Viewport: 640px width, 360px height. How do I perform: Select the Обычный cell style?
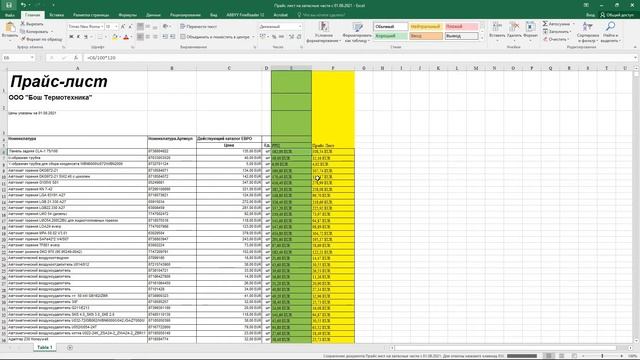(x=390, y=27)
